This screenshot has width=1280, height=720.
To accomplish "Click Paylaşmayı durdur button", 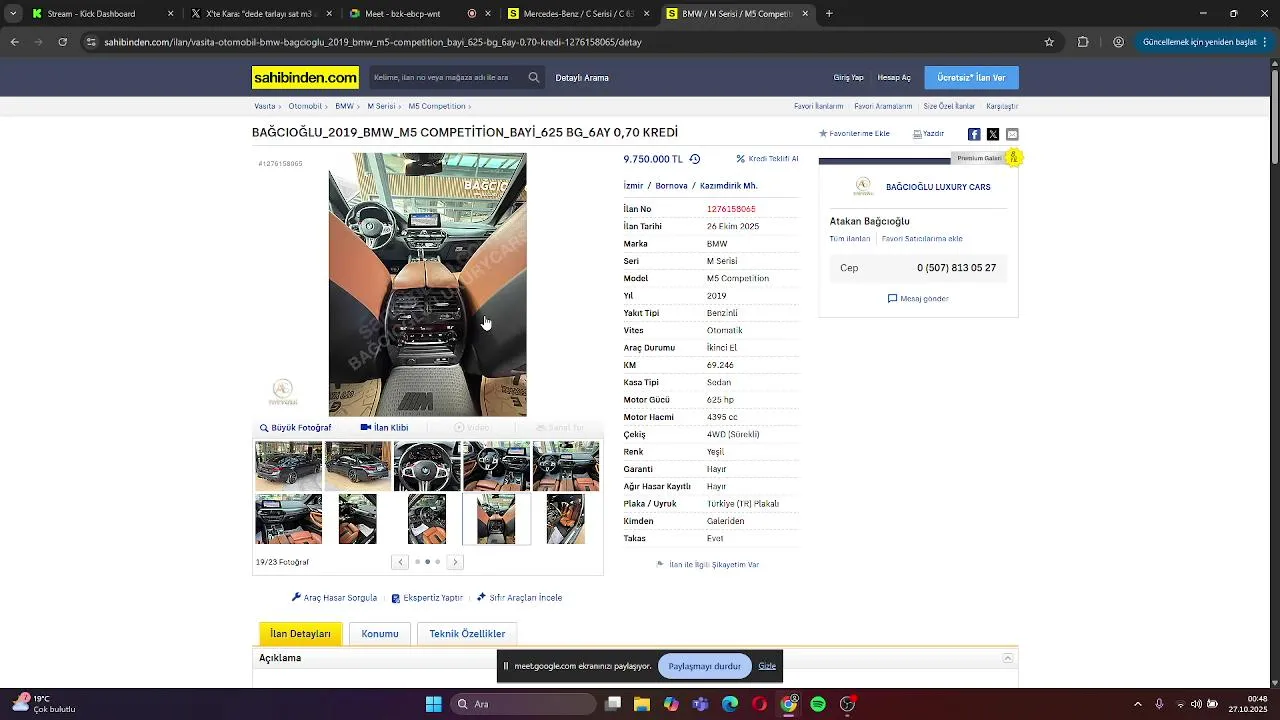I will 705,666.
